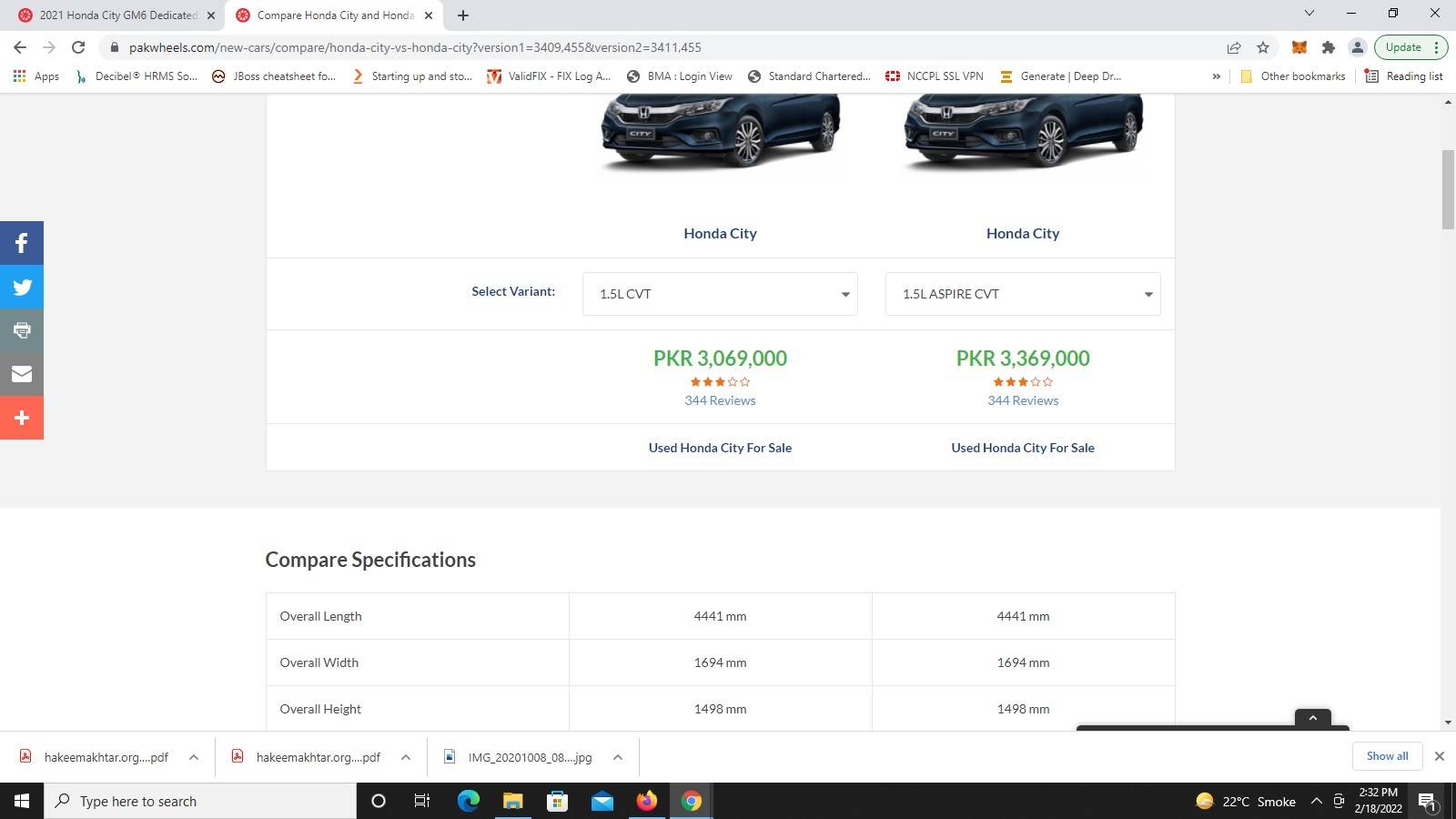This screenshot has width=1456, height=819.
Task: Open MetaMask fox extension icon
Action: (x=1299, y=47)
